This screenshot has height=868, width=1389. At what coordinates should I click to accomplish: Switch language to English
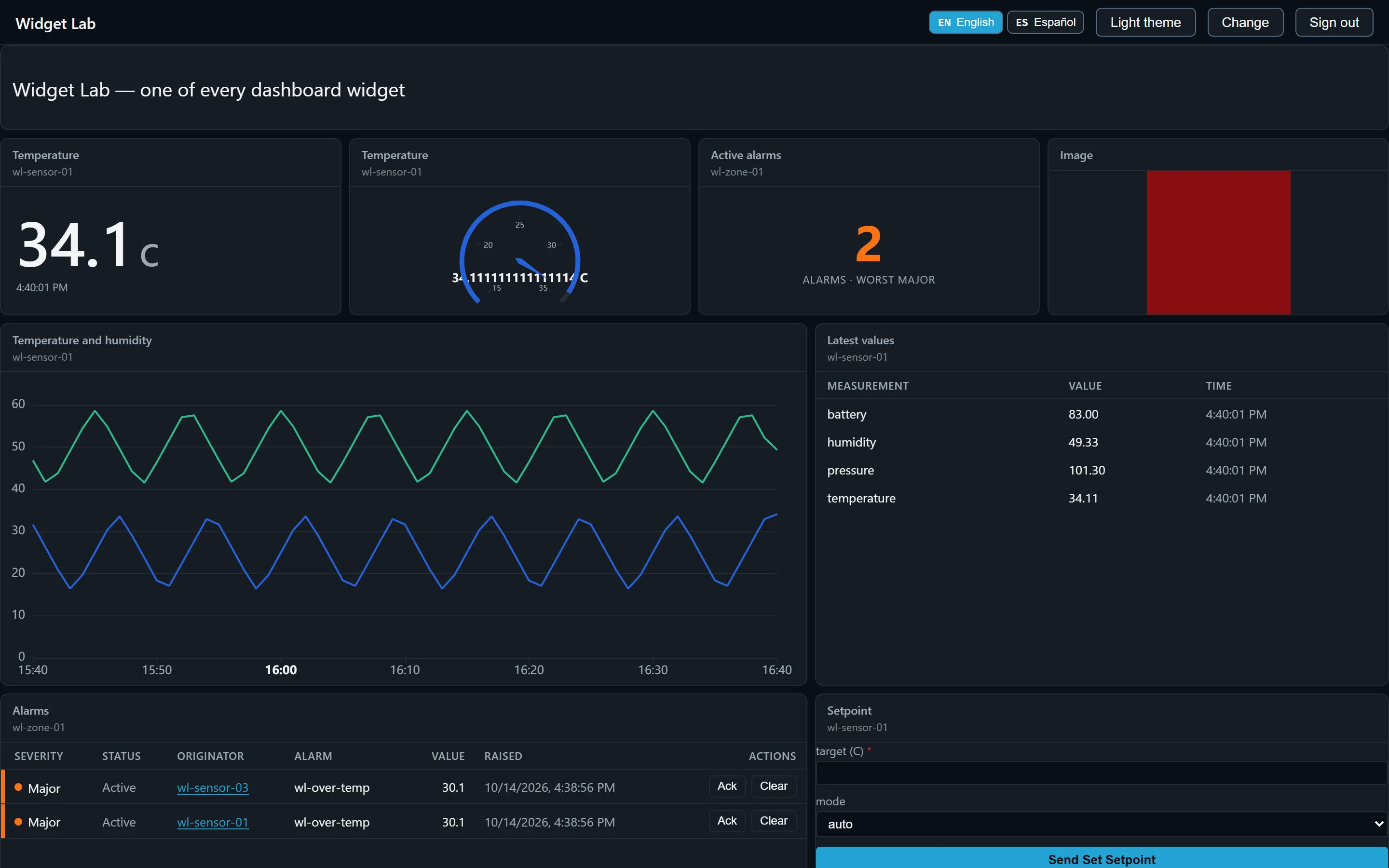[x=966, y=22]
